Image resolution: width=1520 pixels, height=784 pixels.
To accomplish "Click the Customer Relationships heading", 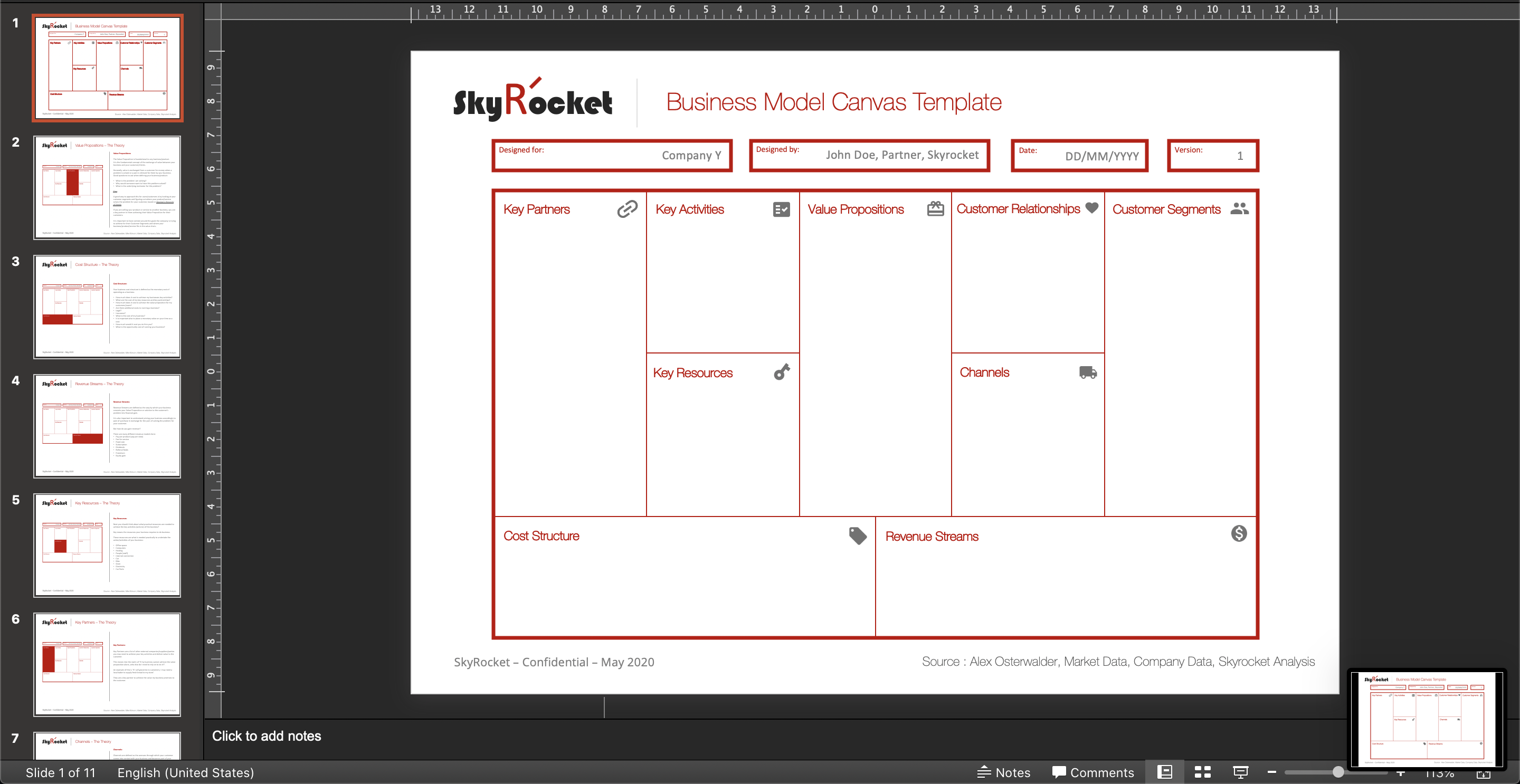I will tap(1018, 209).
